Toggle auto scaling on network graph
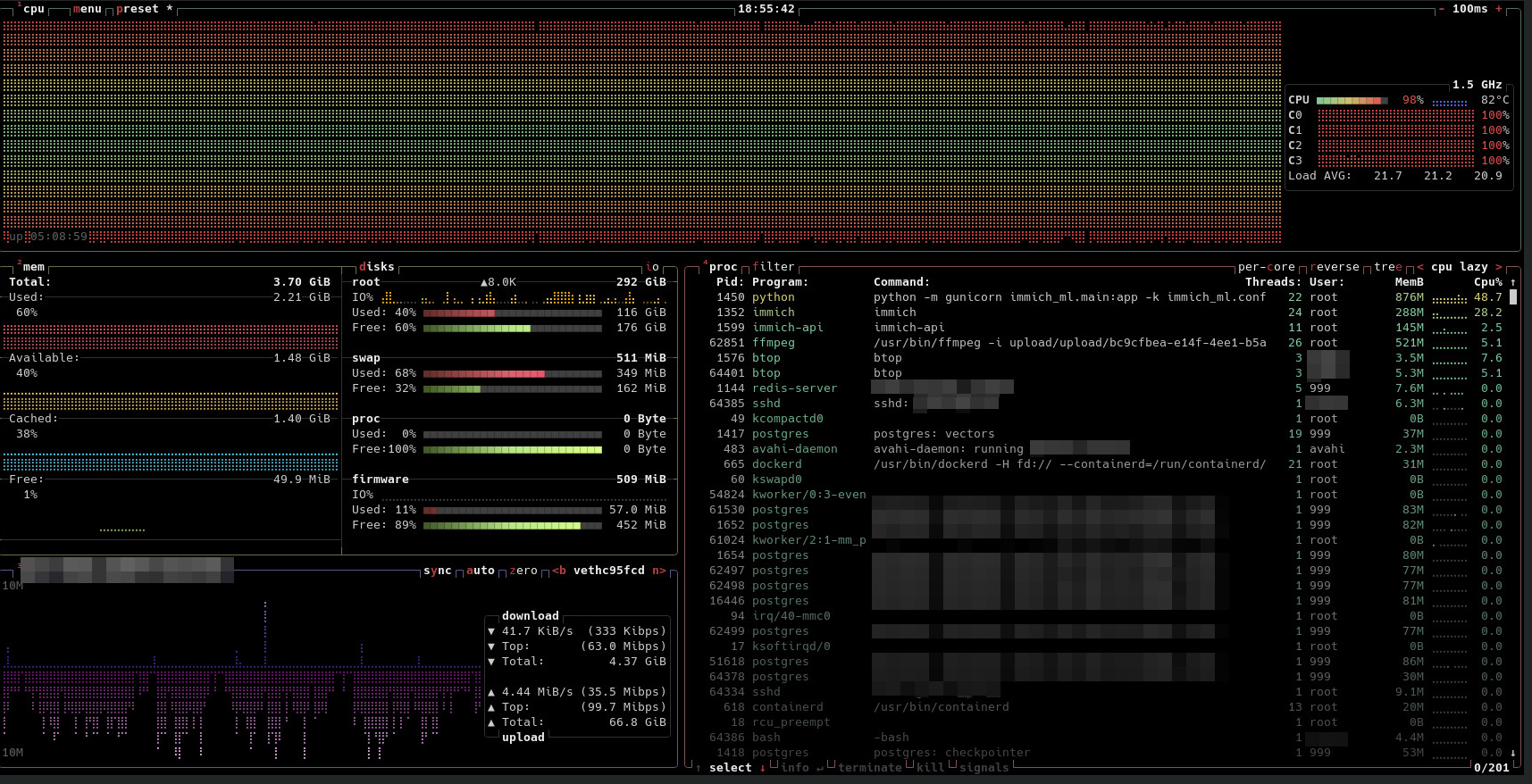 480,571
